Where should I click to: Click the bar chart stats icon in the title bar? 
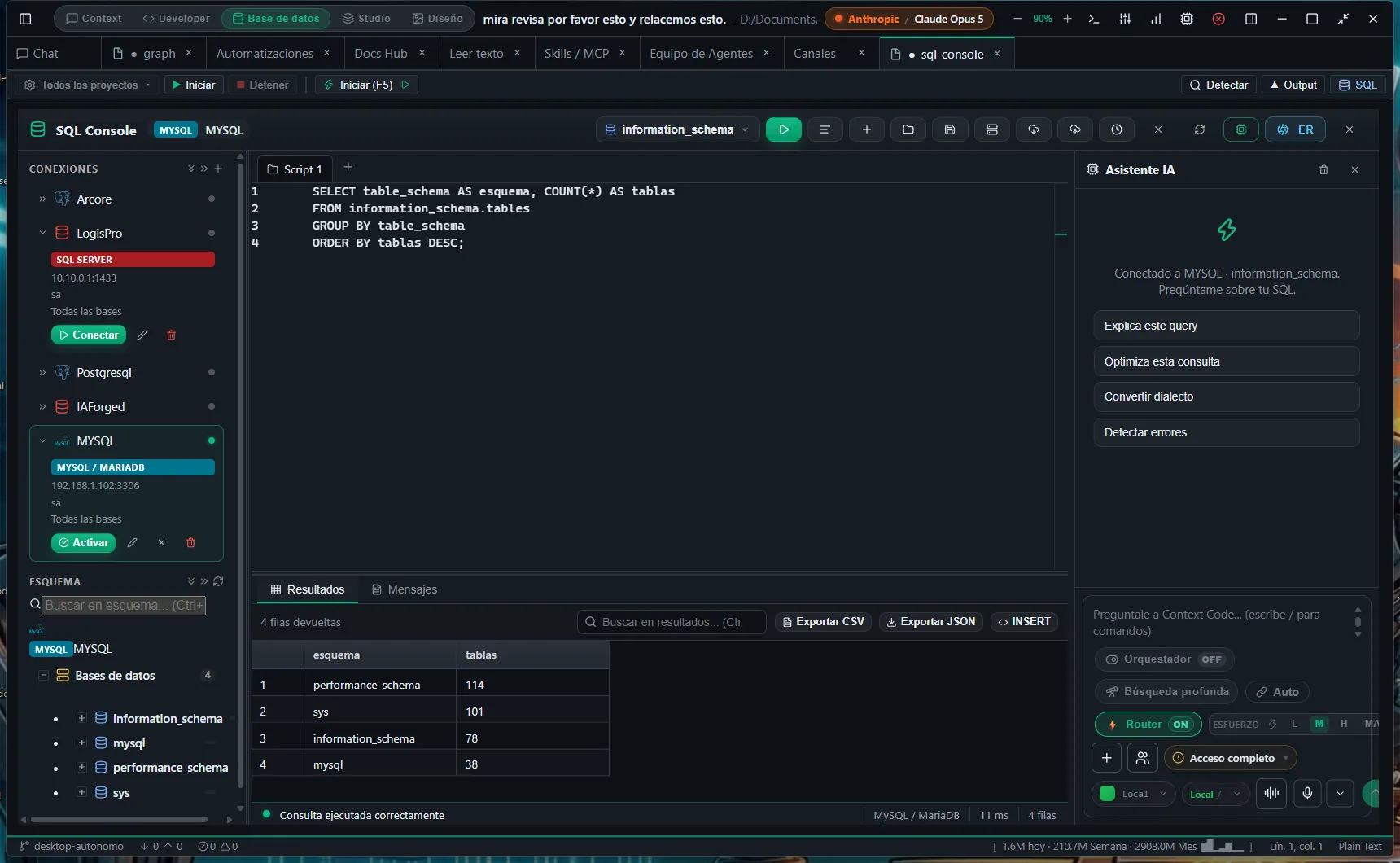click(x=1156, y=19)
